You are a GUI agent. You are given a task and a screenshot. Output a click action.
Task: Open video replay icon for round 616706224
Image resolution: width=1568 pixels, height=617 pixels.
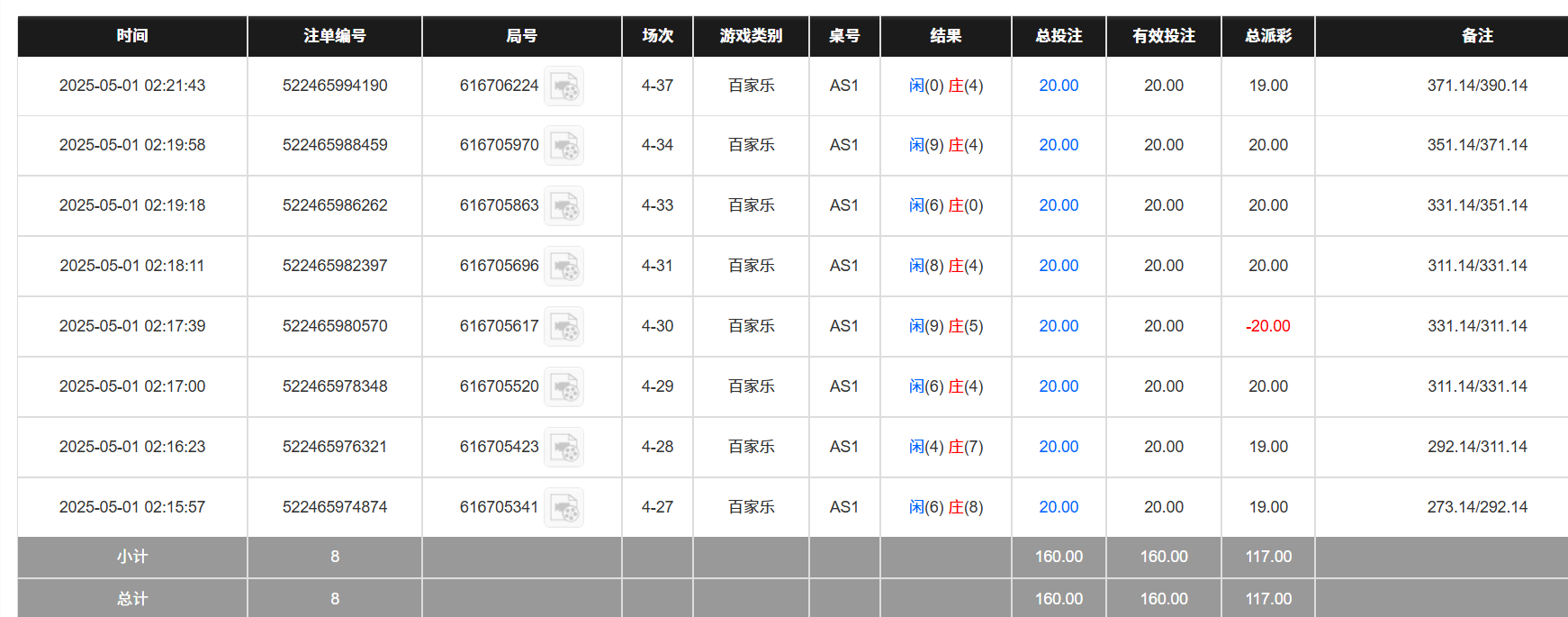564,86
